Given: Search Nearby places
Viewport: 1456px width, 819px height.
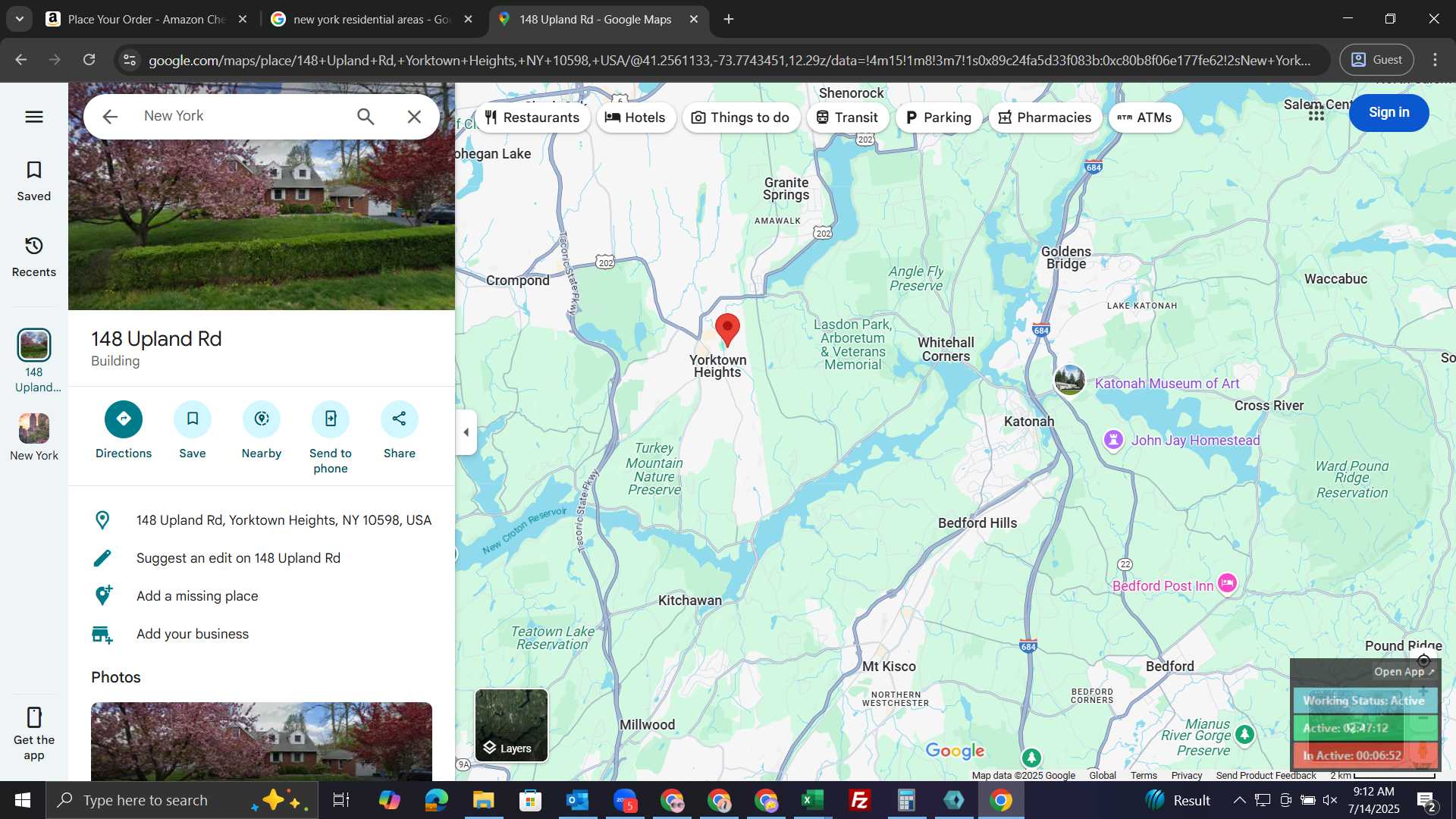Looking at the screenshot, I should pyautogui.click(x=262, y=430).
